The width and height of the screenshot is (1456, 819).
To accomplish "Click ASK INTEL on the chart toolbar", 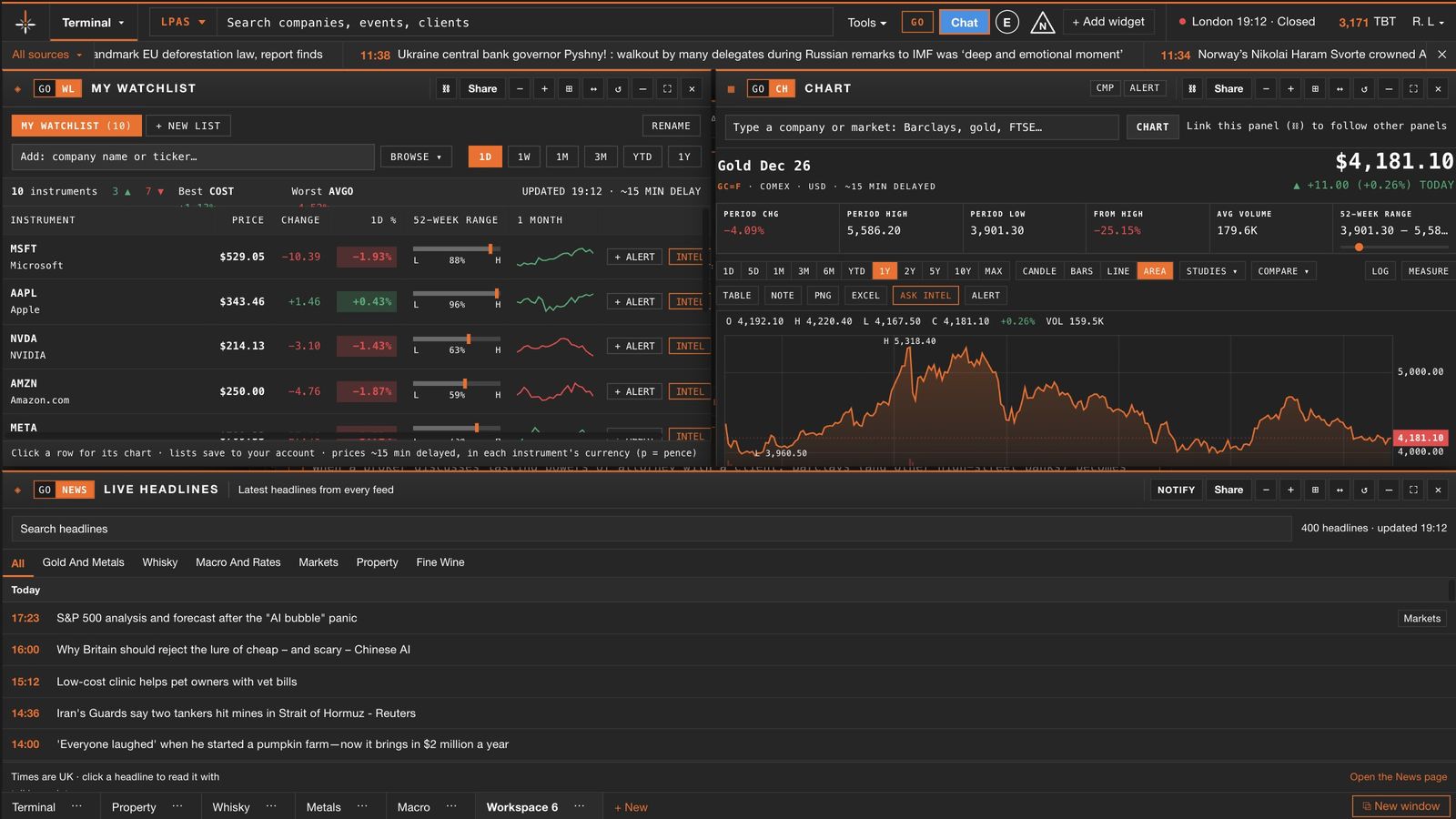I will [925, 296].
